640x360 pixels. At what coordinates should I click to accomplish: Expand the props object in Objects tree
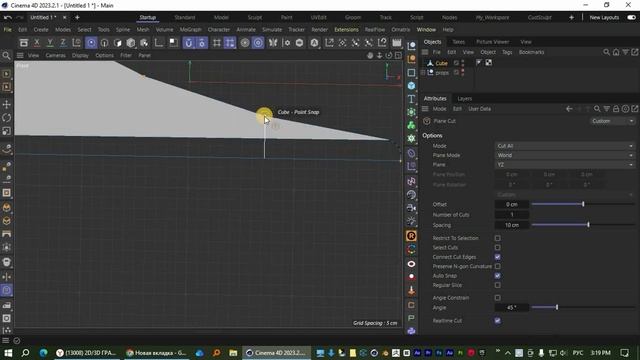tap(423, 73)
